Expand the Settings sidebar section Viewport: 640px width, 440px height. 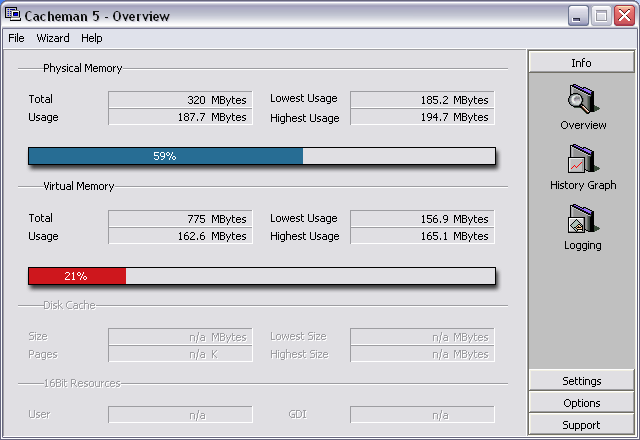point(581,381)
